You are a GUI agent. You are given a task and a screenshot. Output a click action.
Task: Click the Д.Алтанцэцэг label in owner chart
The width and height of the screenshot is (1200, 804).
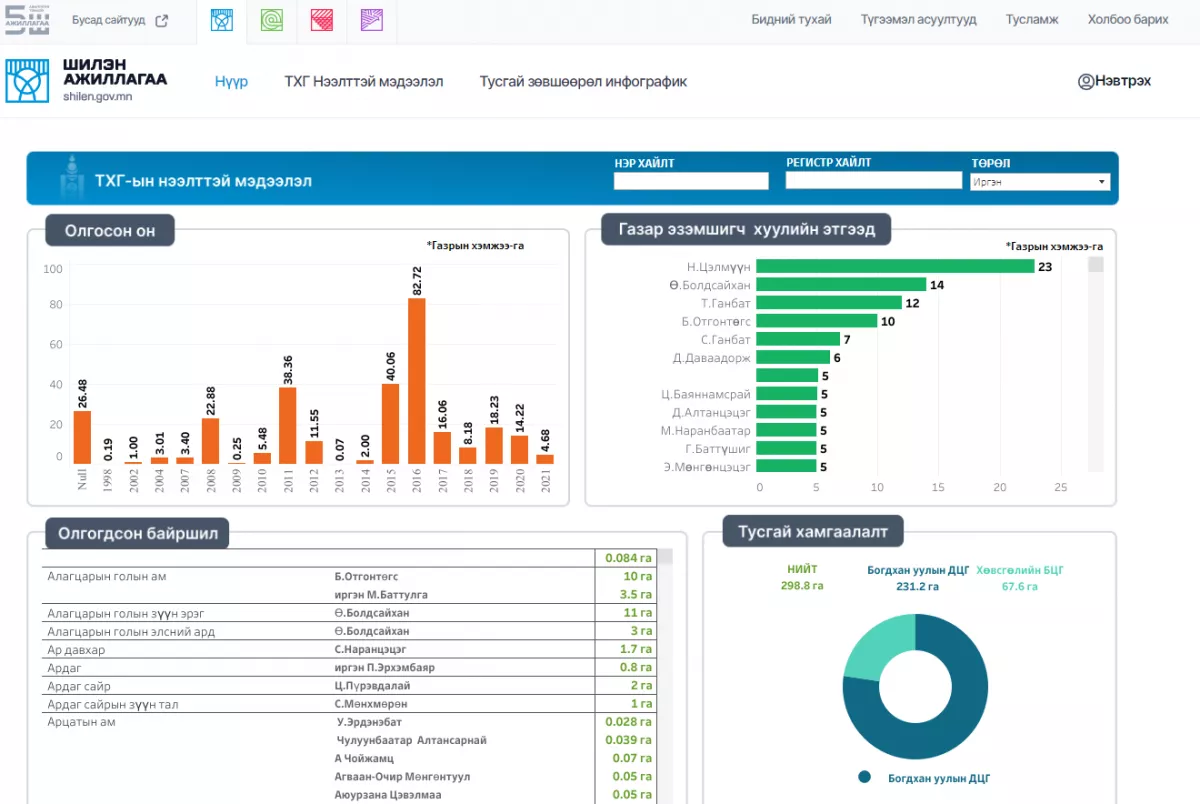[711, 412]
